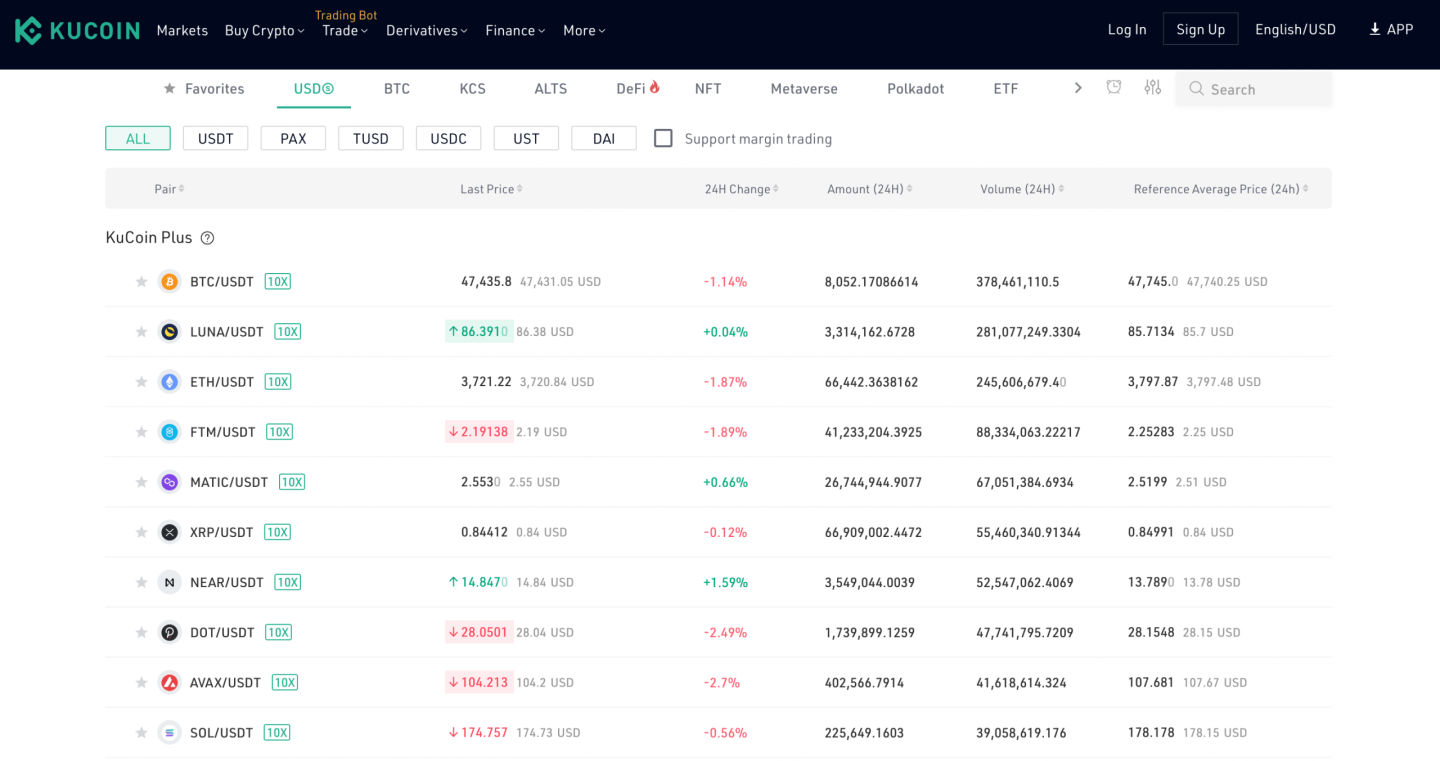Switch to the DeFi tab
This screenshot has width=1440, height=761.
click(x=638, y=88)
